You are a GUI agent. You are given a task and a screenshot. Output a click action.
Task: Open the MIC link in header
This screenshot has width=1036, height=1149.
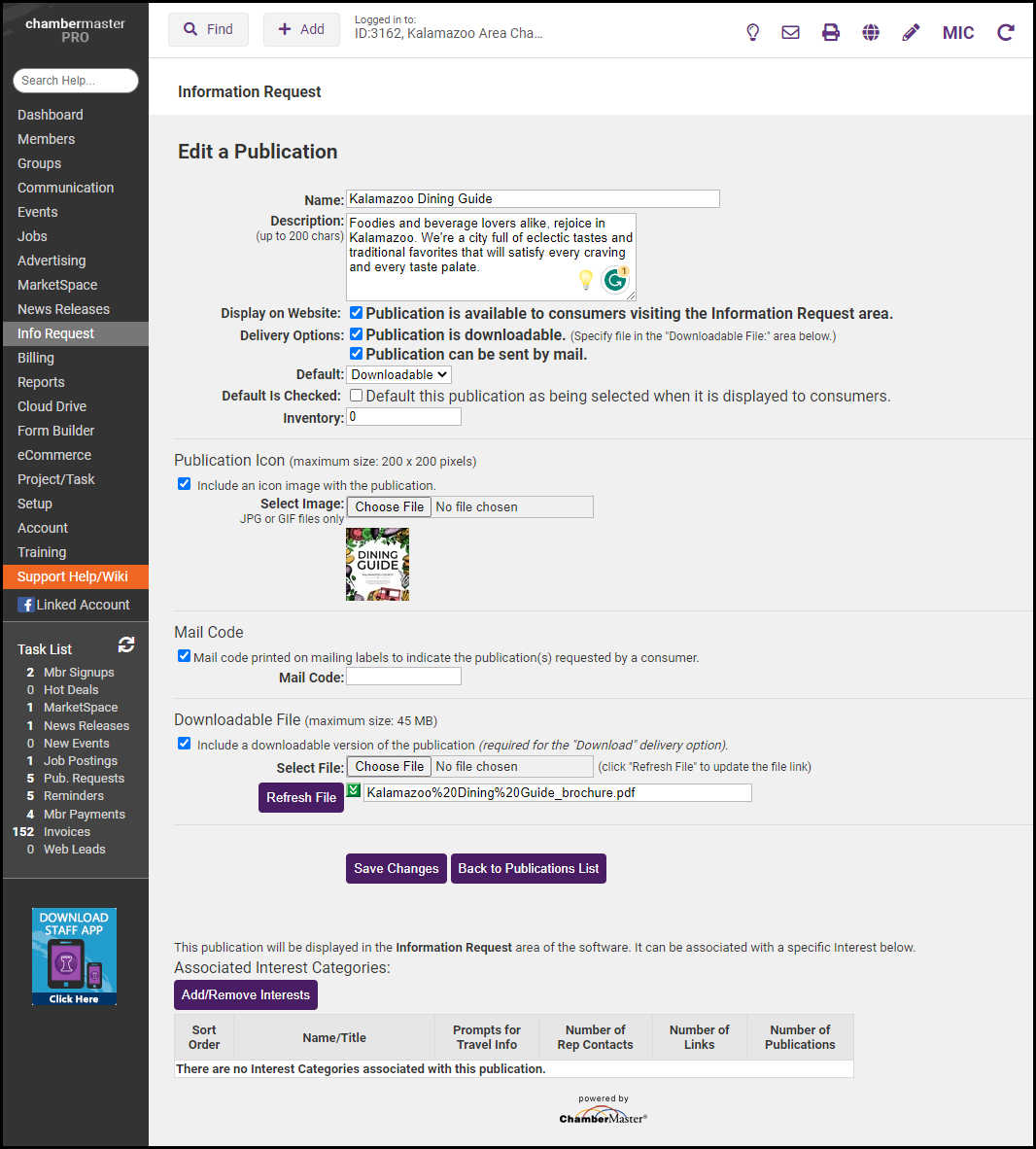tap(957, 33)
